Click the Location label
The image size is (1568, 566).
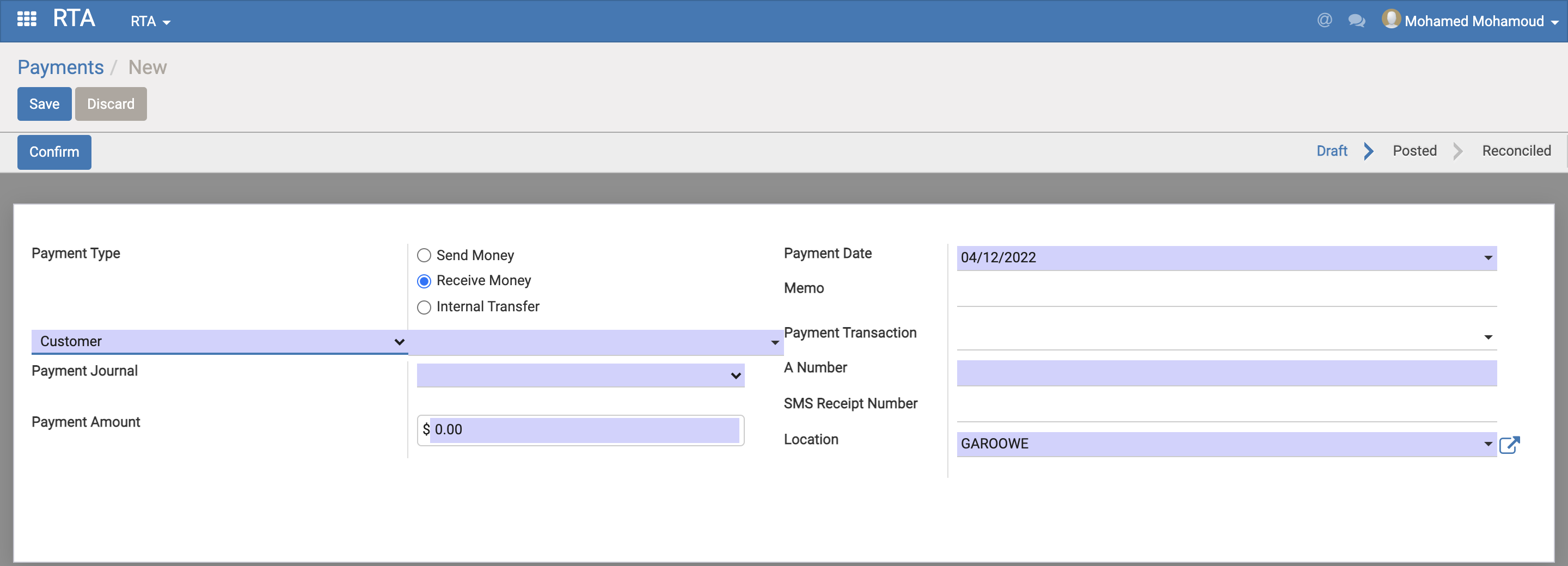pyautogui.click(x=811, y=439)
